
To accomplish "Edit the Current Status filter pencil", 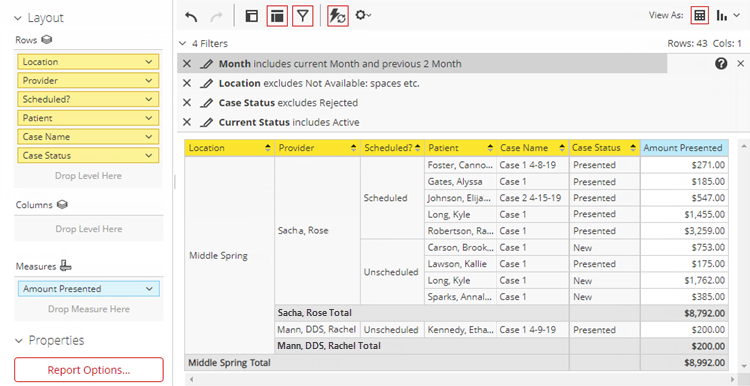I will coord(206,122).
